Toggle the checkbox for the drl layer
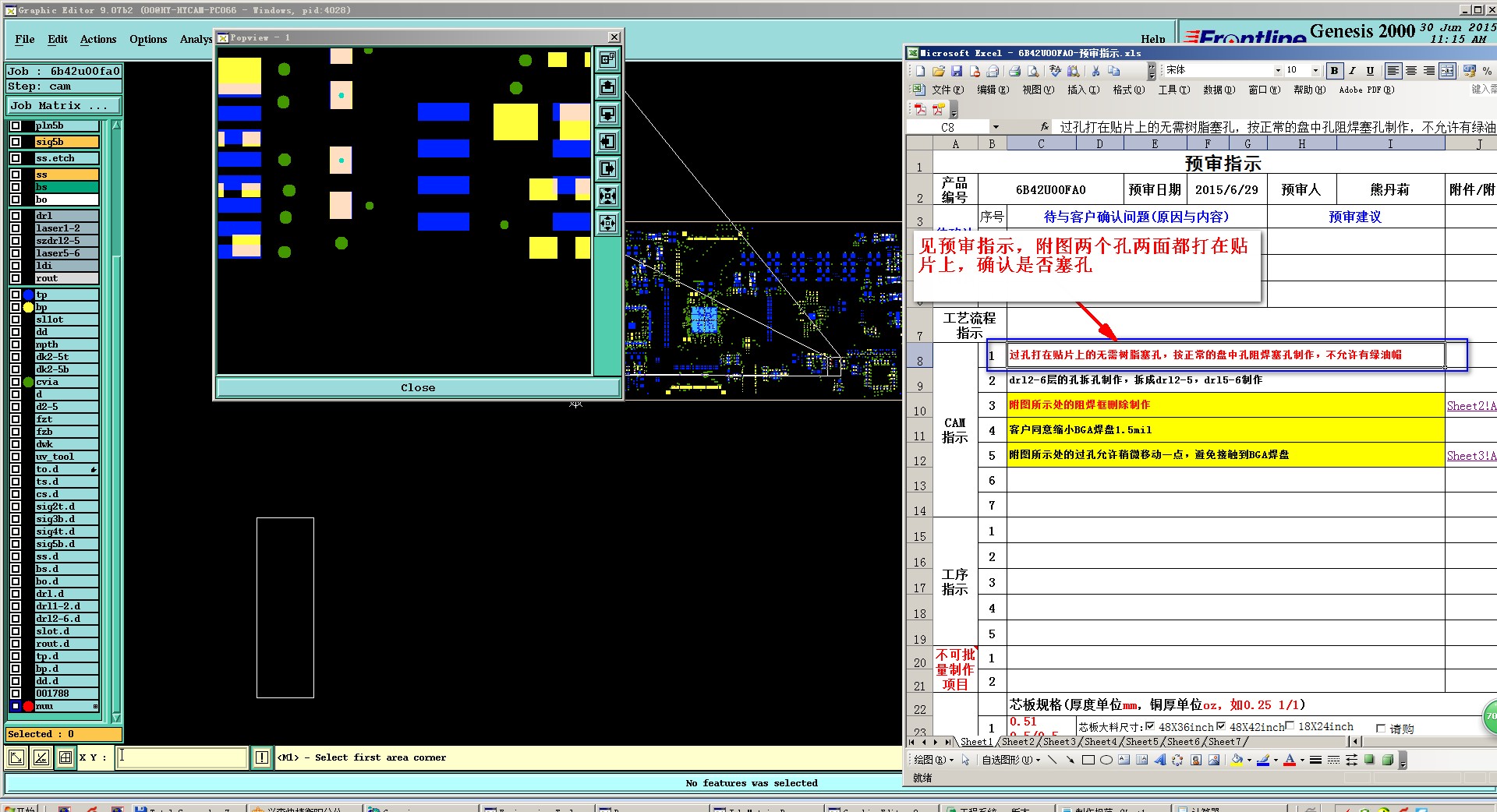Screen dimensions: 1497x812 pyautogui.click(x=16, y=216)
